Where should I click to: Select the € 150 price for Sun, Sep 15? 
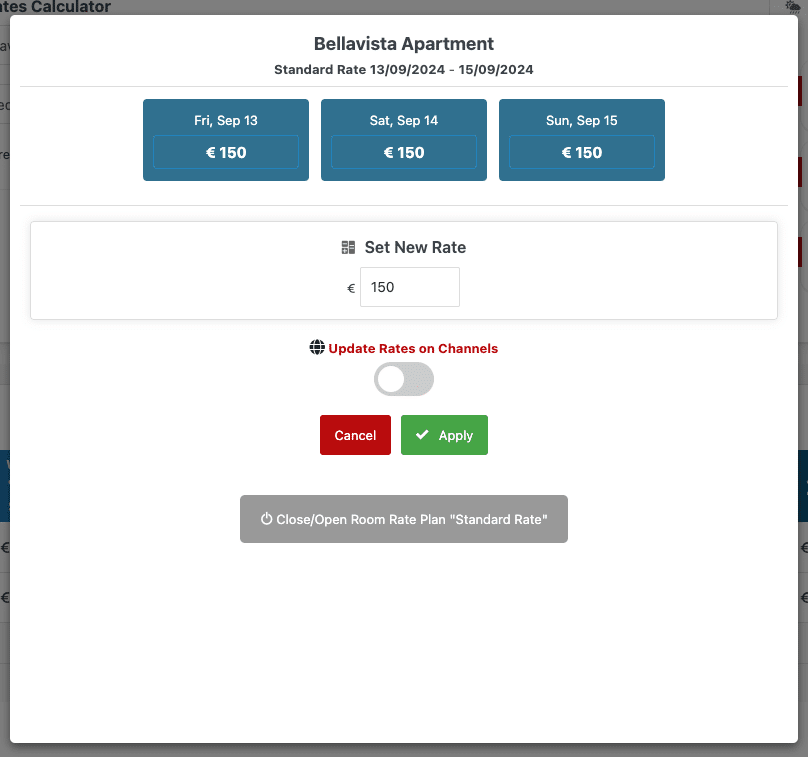[x=582, y=153]
